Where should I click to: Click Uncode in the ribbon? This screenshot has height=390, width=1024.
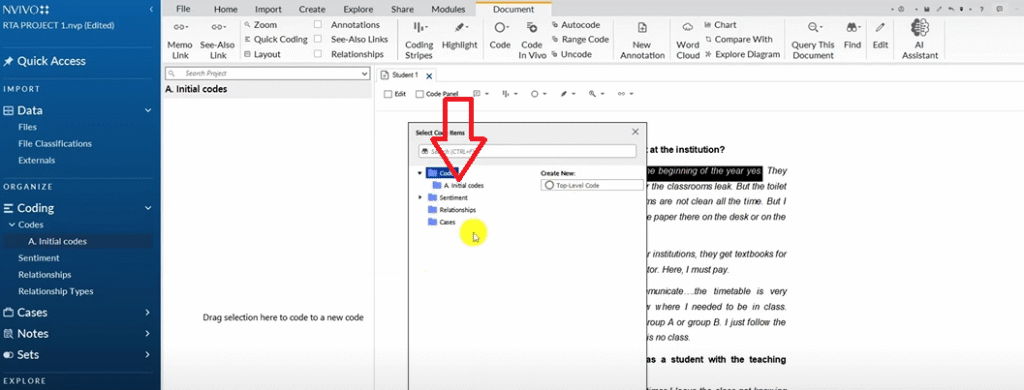571,54
